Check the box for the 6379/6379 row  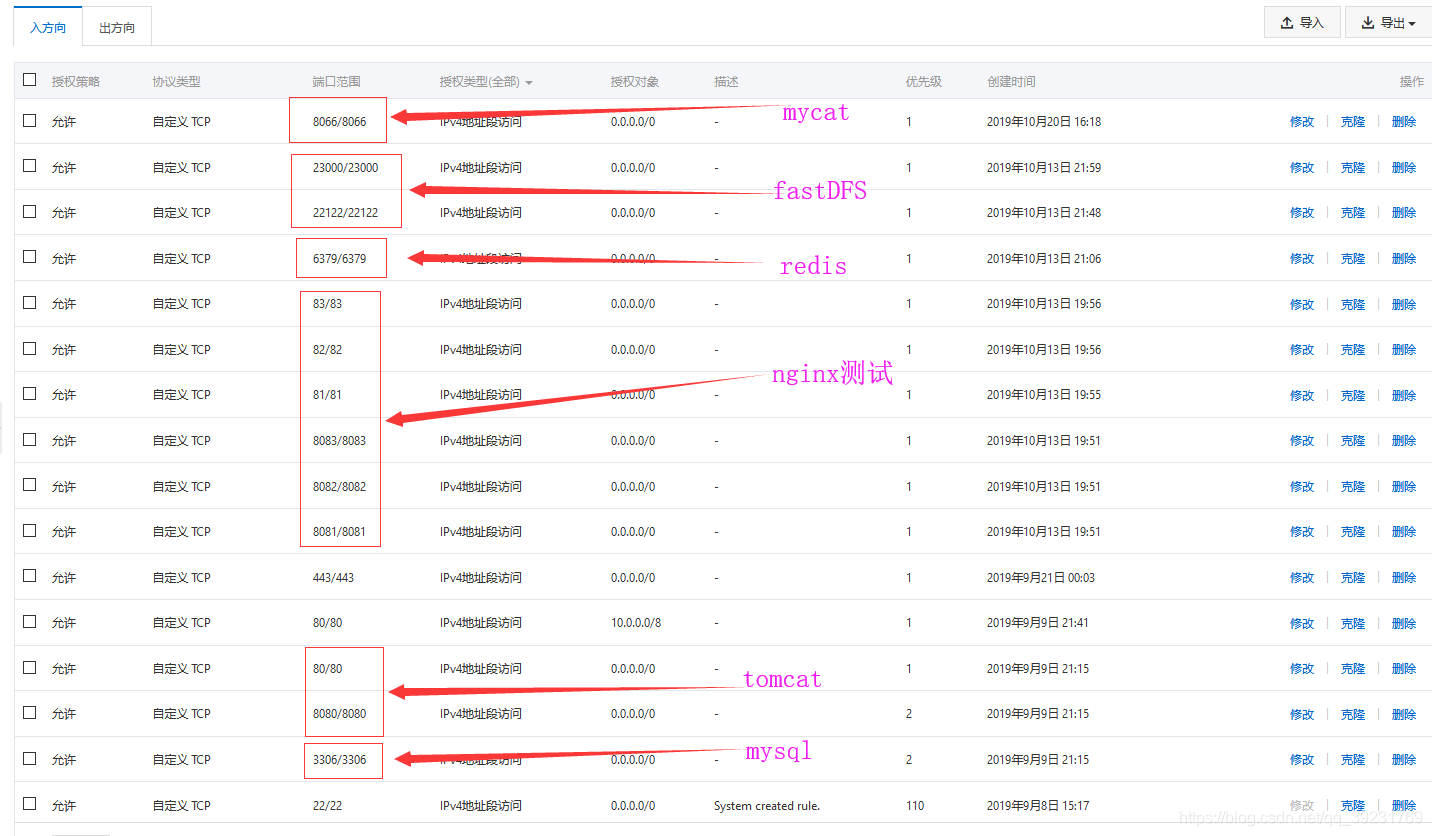click(30, 257)
